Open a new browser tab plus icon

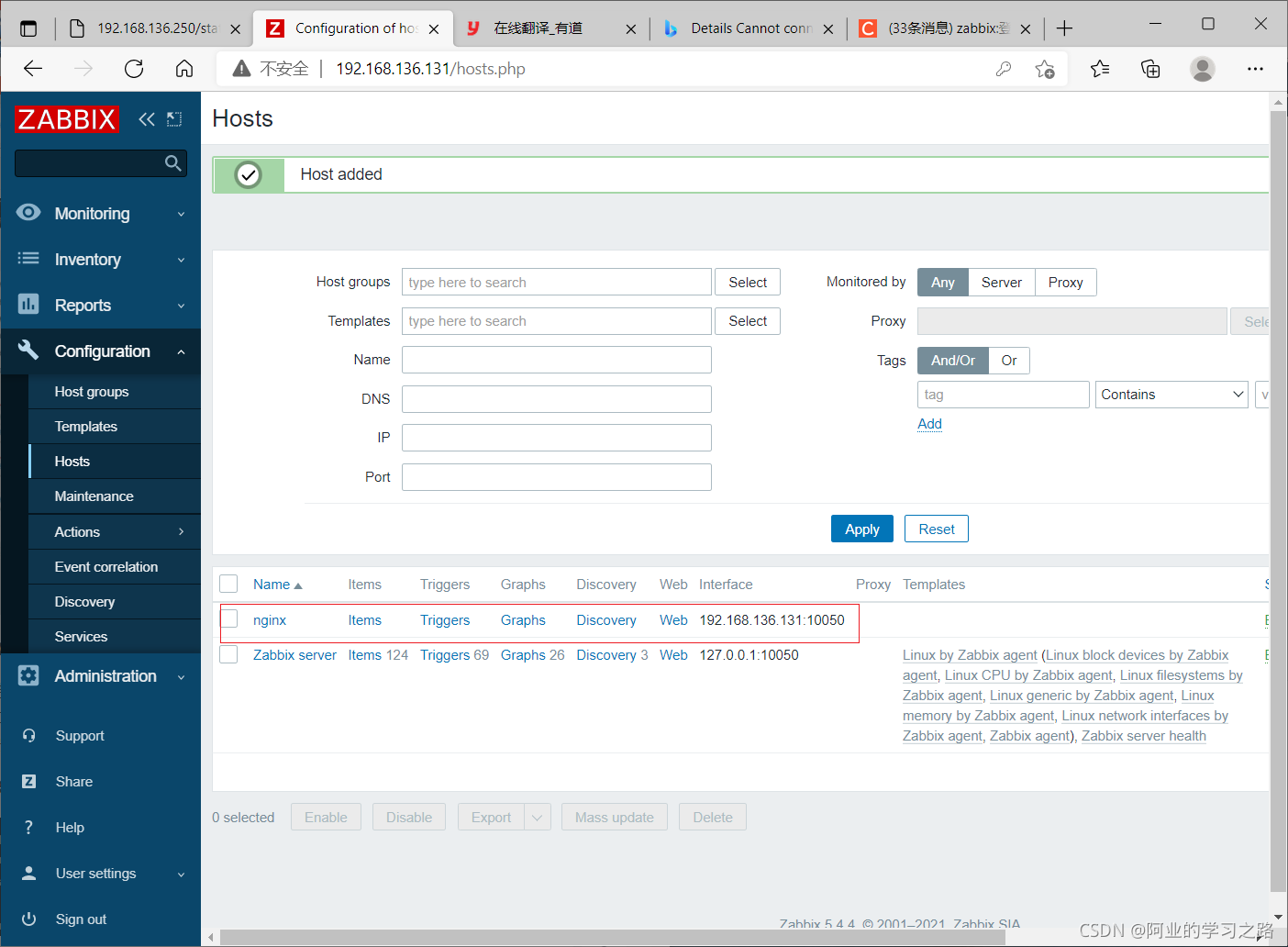point(1064,28)
